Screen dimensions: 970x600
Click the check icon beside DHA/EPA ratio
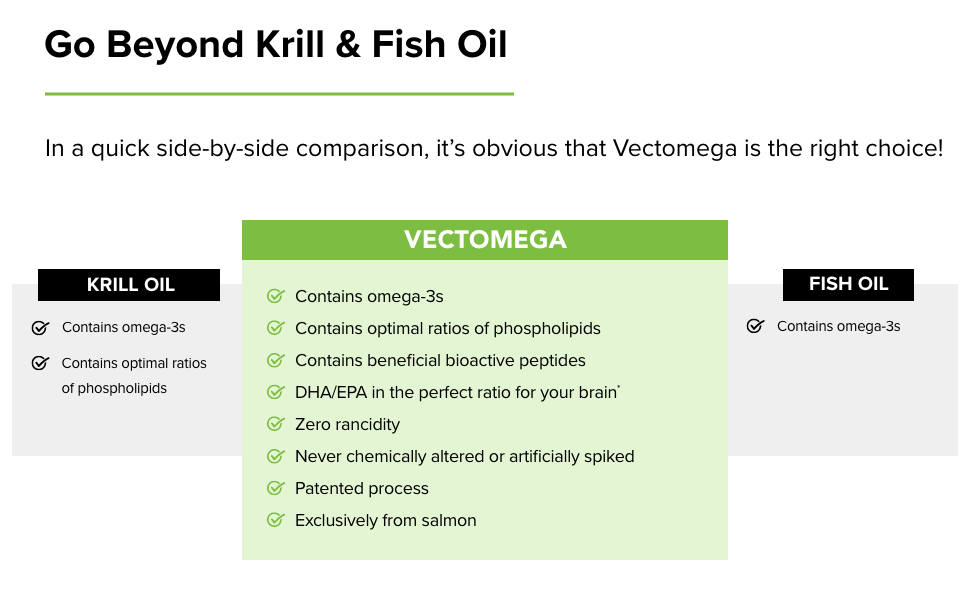[276, 392]
